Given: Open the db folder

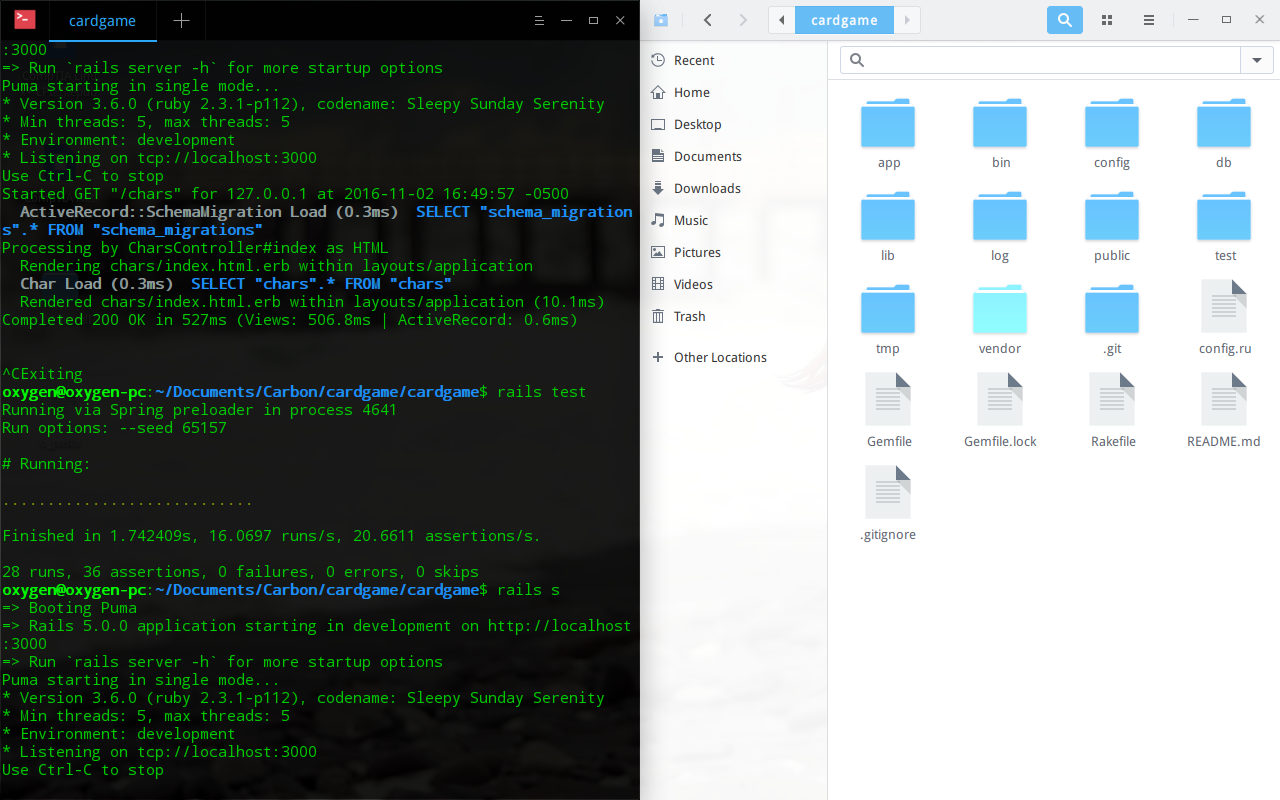Looking at the screenshot, I should [1223, 126].
